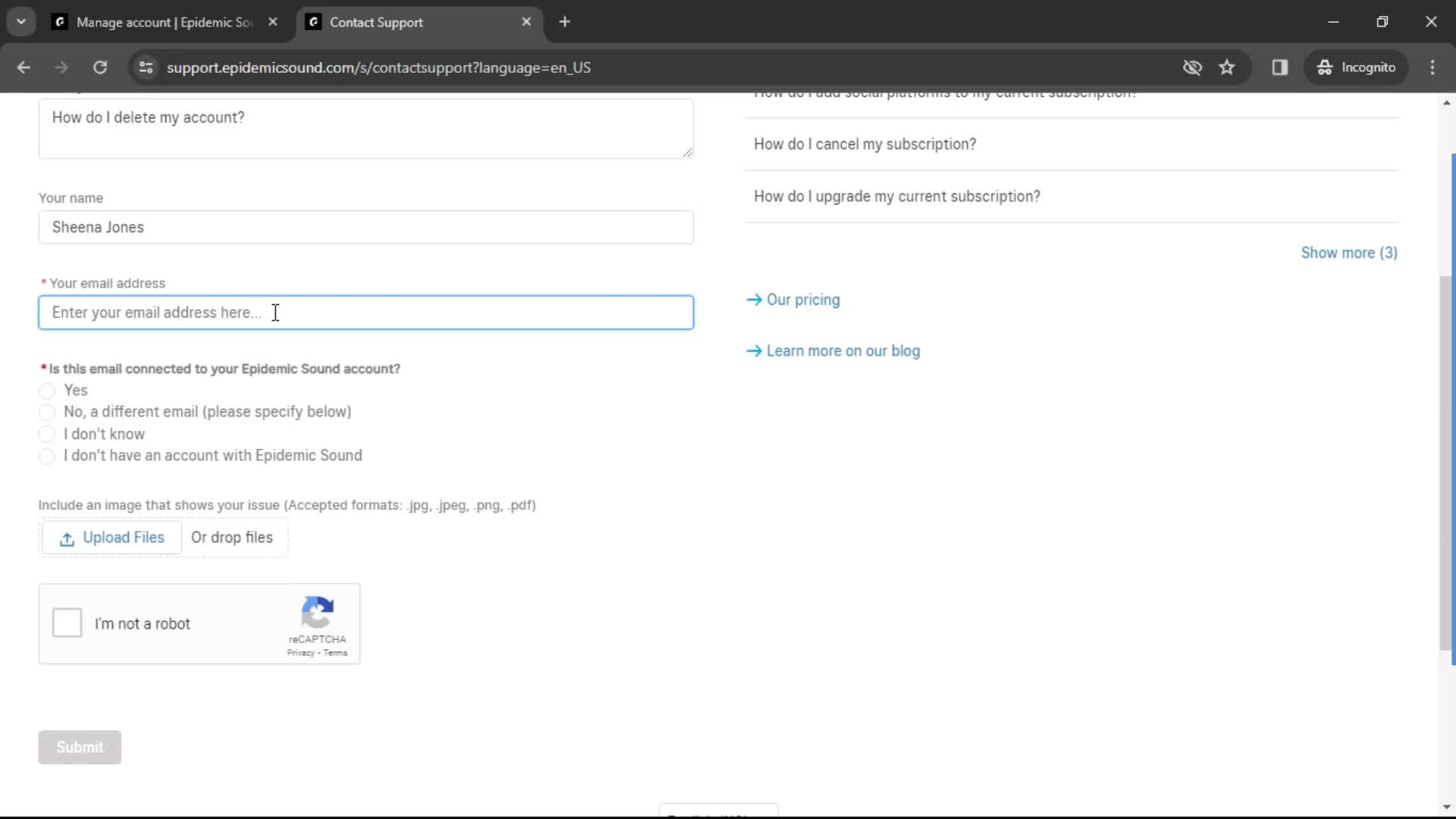This screenshot has width=1456, height=819.
Task: Click the refresh/reload page icon
Action: pyautogui.click(x=99, y=67)
